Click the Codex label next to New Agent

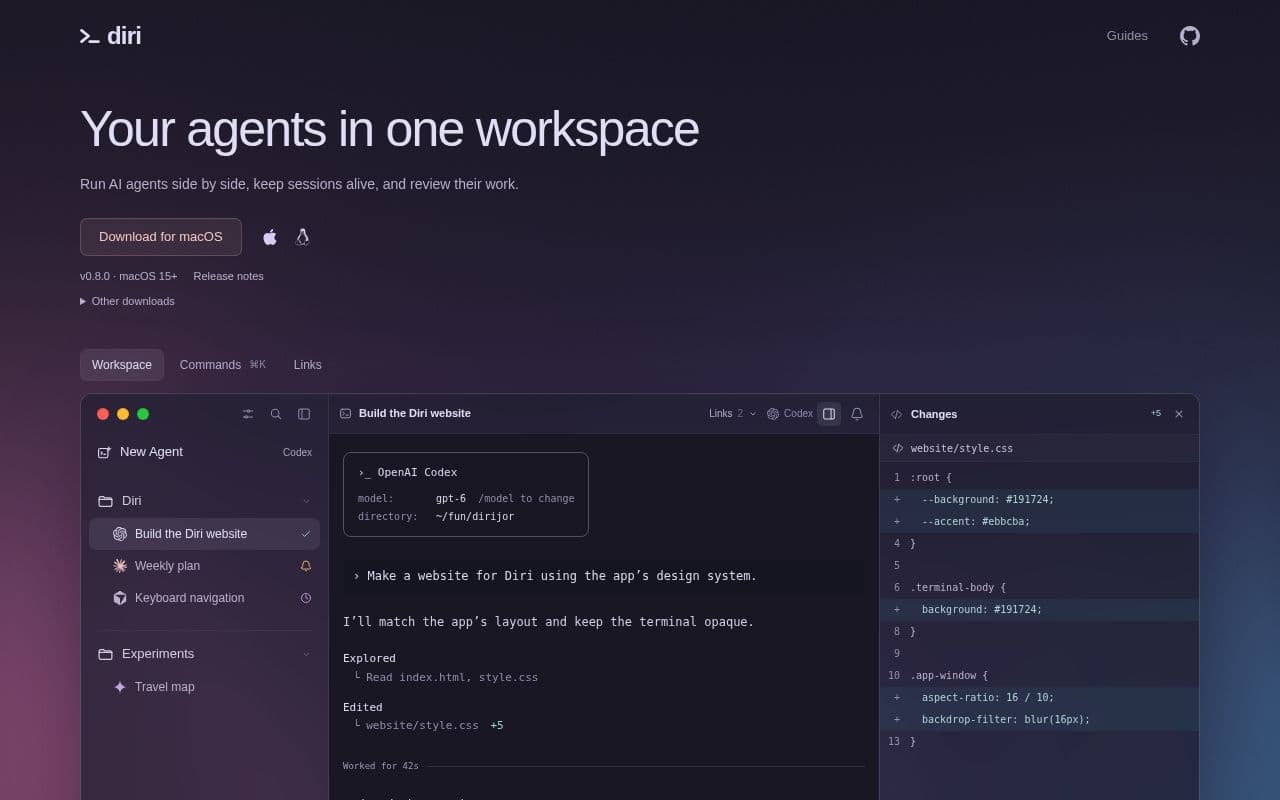click(297, 452)
